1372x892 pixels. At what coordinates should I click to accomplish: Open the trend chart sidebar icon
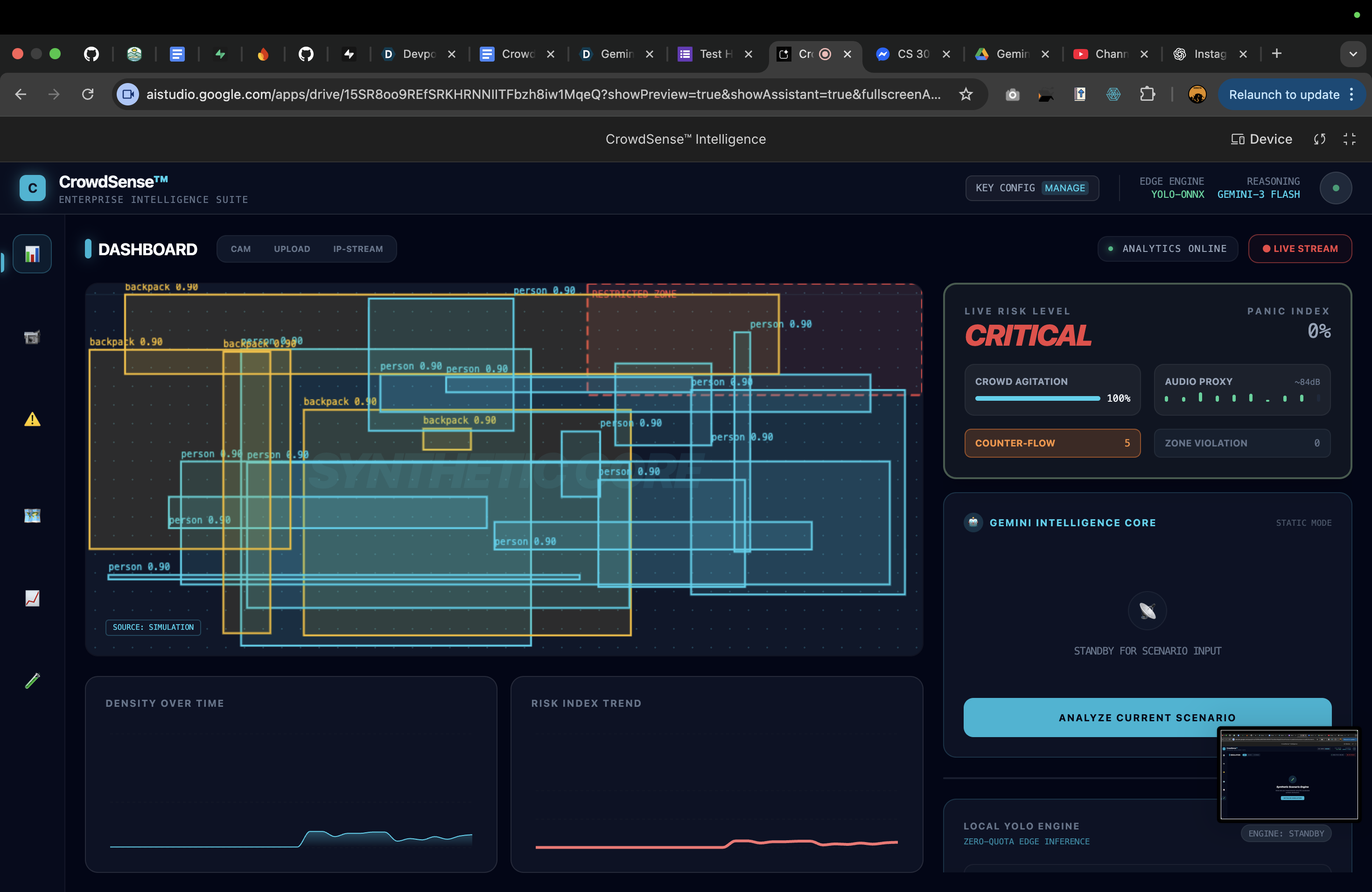32,598
